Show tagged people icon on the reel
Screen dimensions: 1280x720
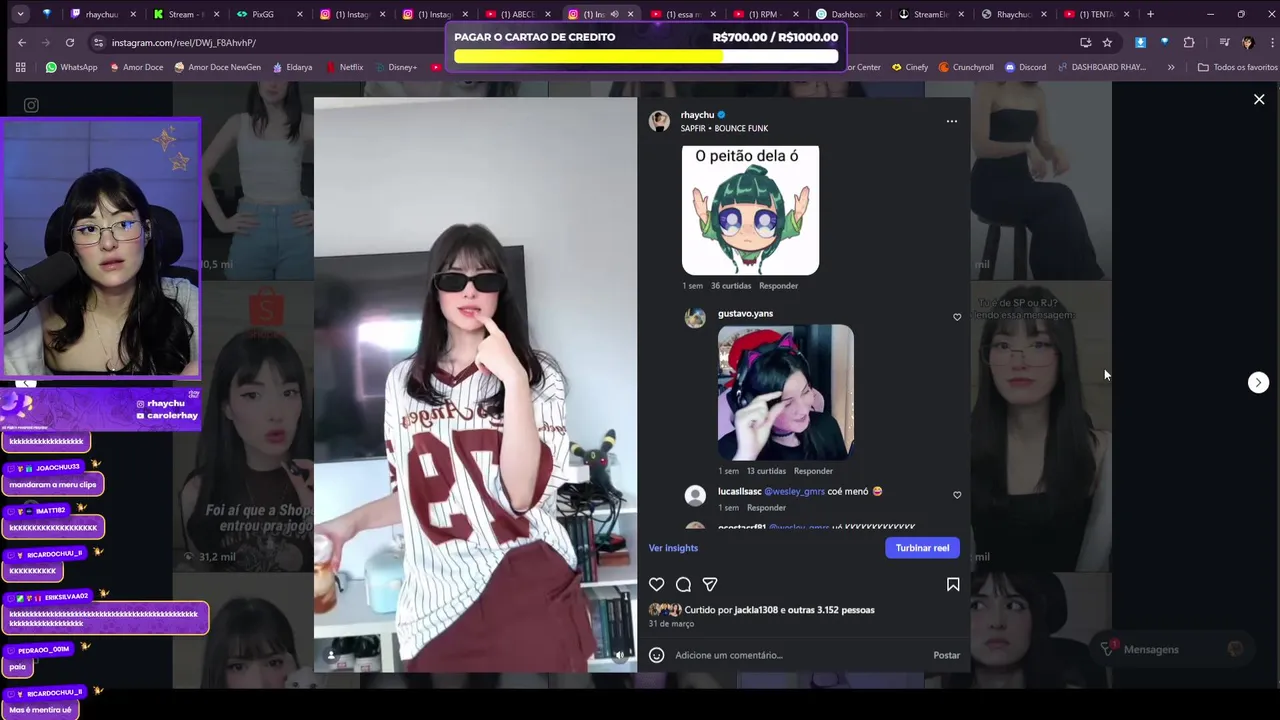click(331, 655)
